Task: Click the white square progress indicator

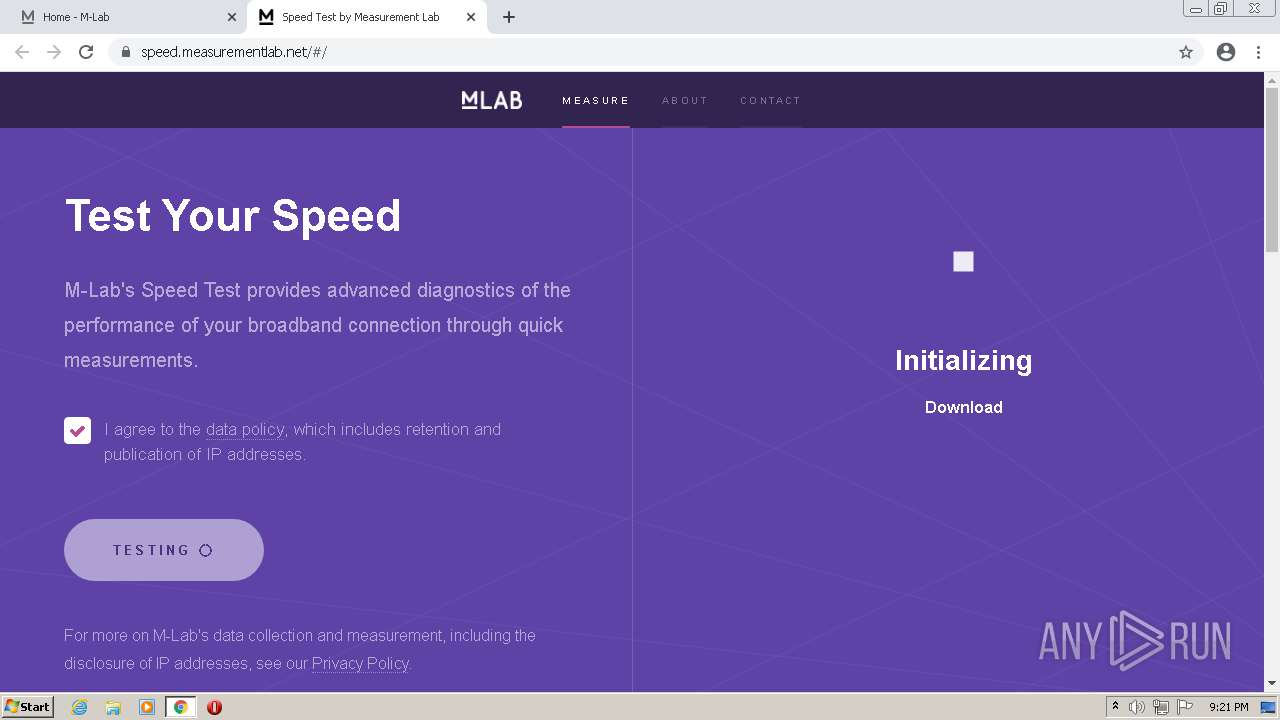Action: pyautogui.click(x=963, y=262)
